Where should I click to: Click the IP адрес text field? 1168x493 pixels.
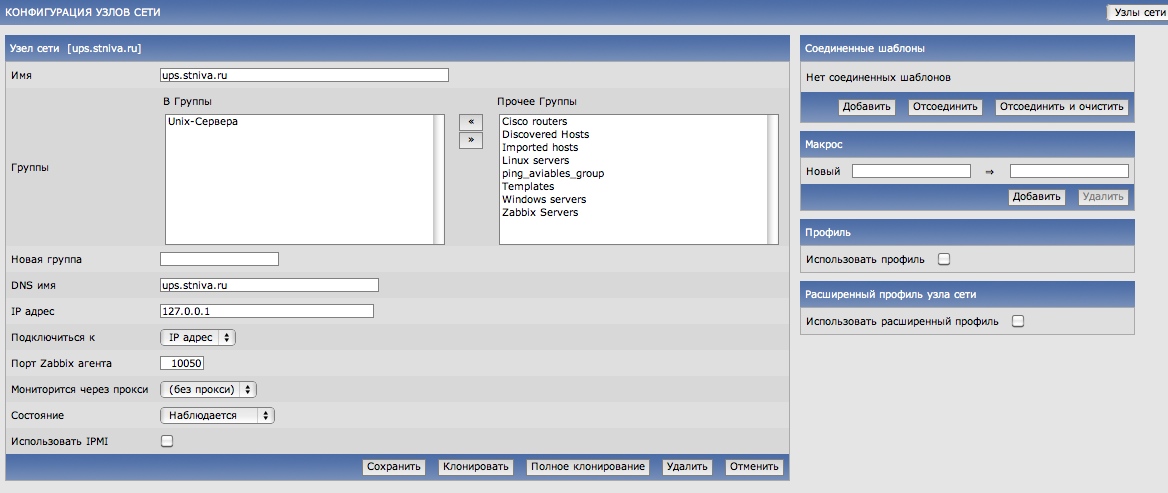[266, 311]
